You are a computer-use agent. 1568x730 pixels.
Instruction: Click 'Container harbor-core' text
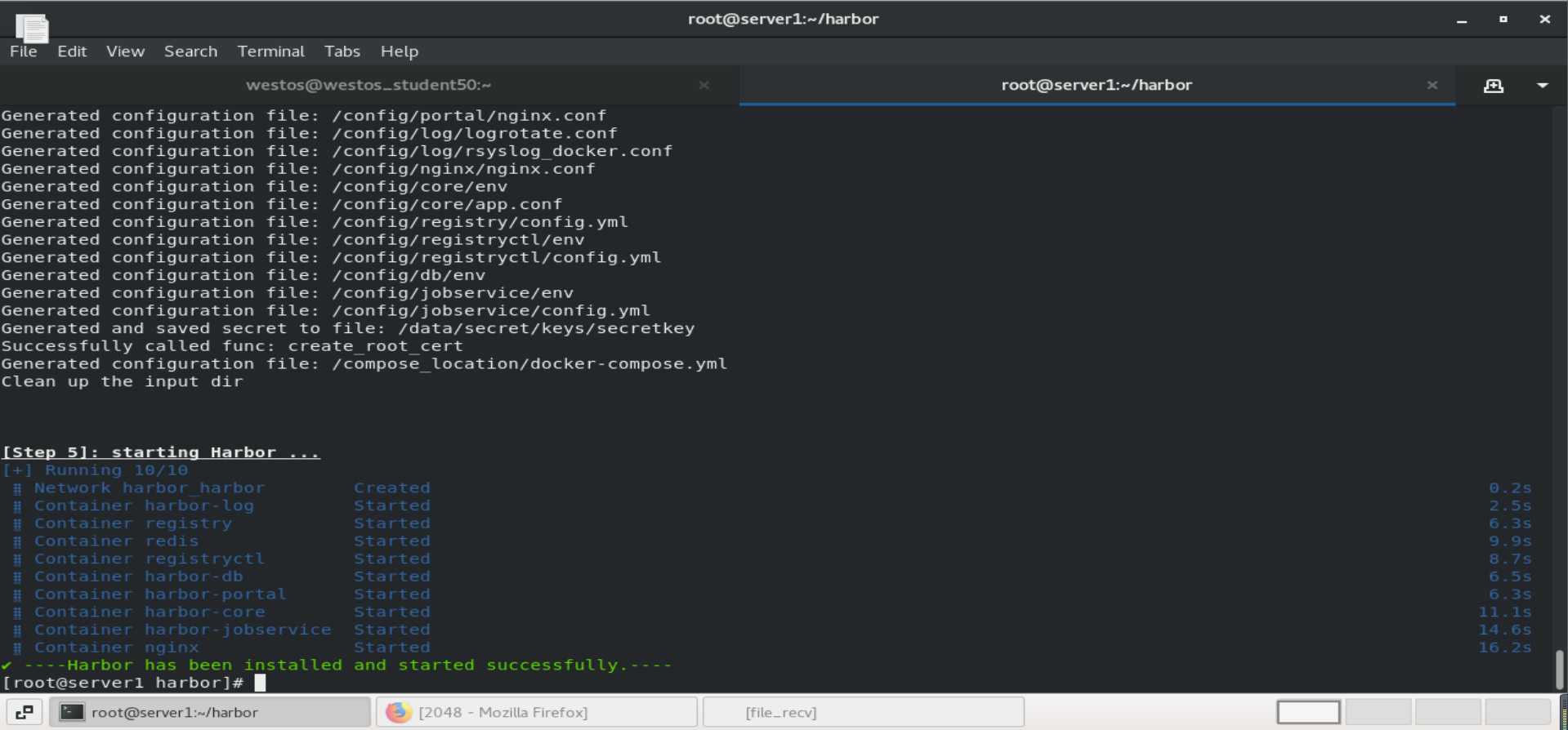click(150, 612)
